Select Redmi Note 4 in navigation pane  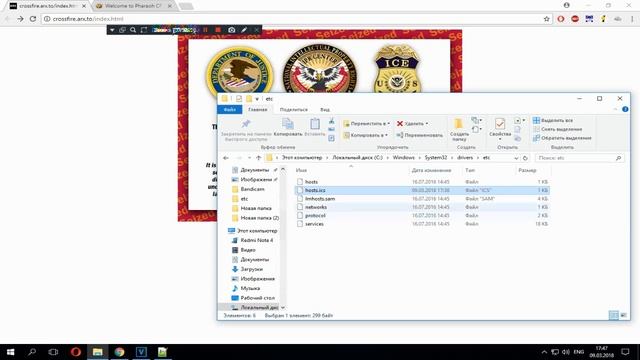[x=256, y=240]
